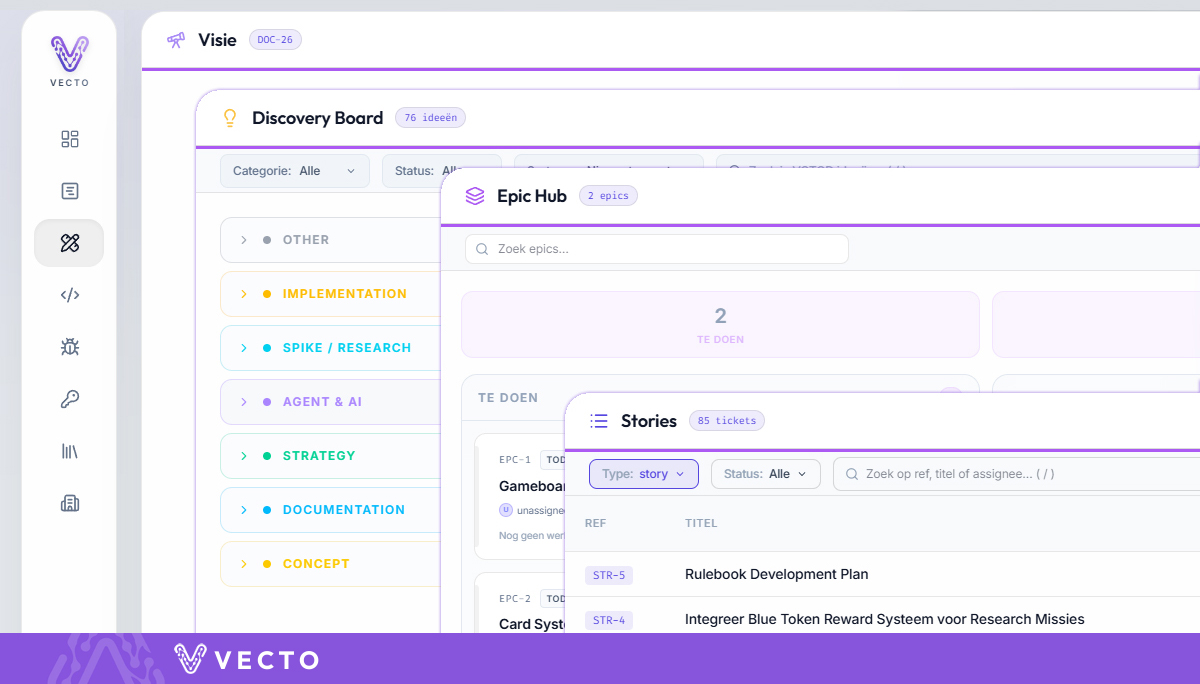Open the Status: Alle dropdown in Stories
Image resolution: width=1200 pixels, height=684 pixels.
(x=766, y=474)
